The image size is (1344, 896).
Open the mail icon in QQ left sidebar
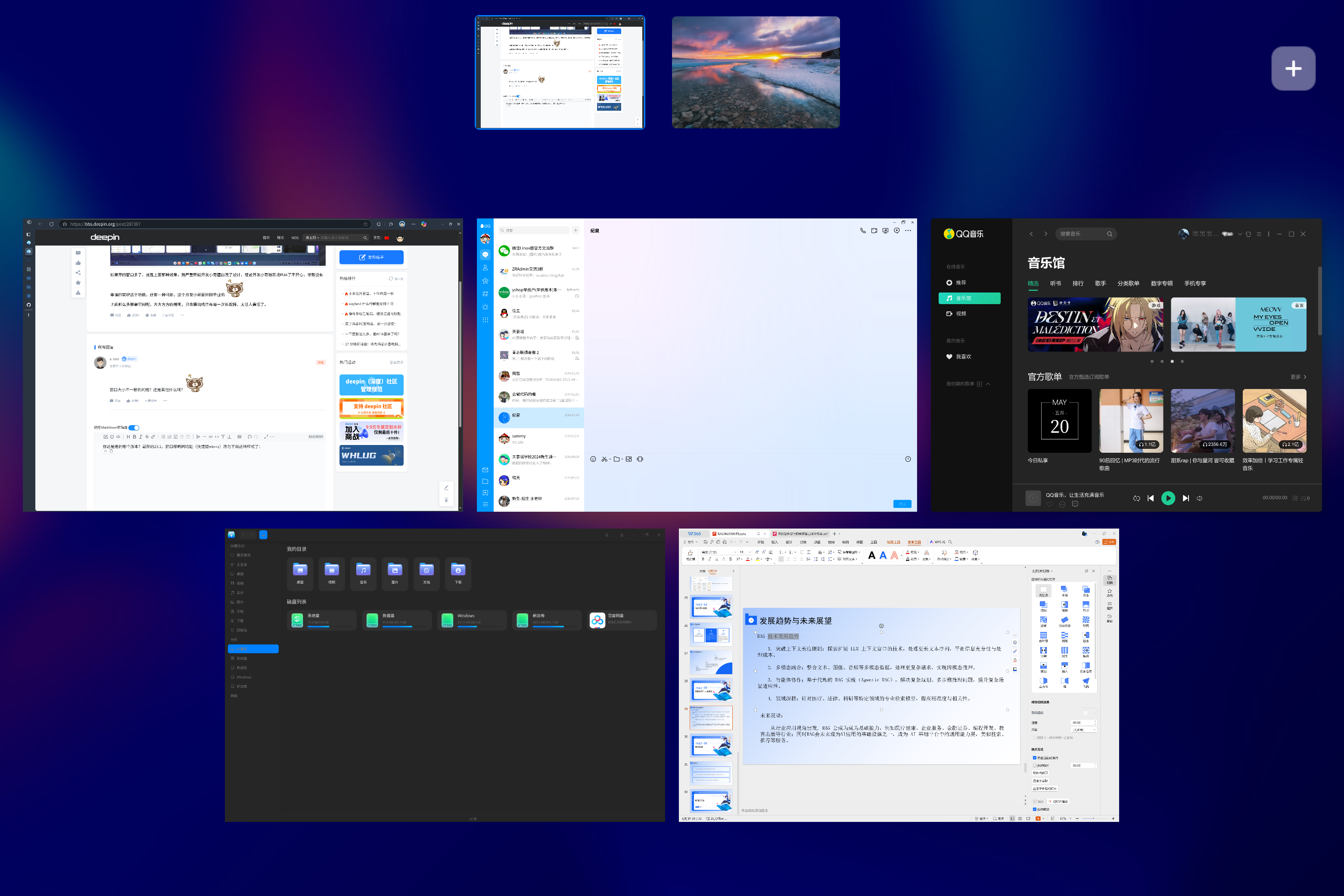[485, 470]
